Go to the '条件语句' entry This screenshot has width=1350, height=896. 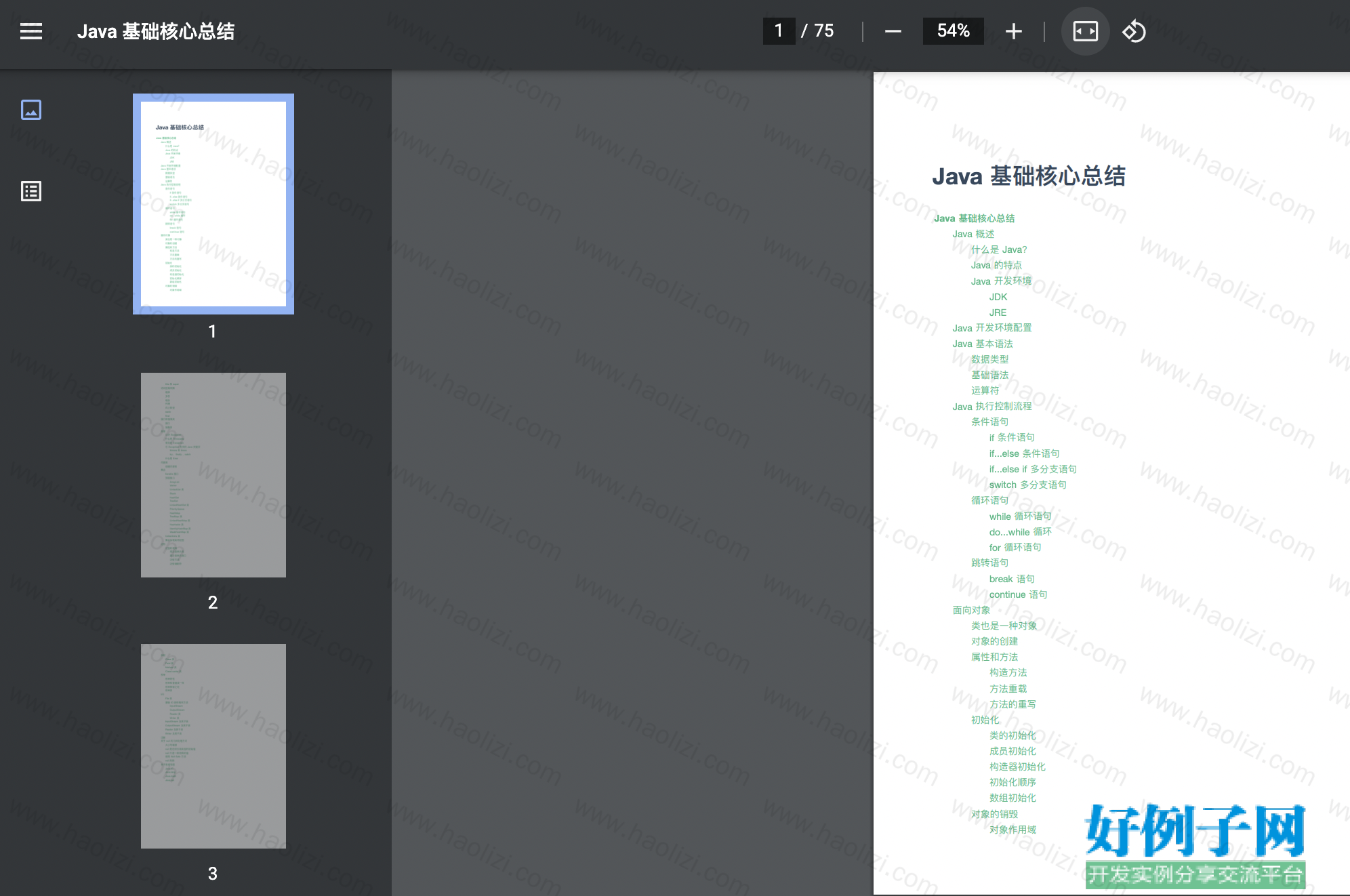989,422
